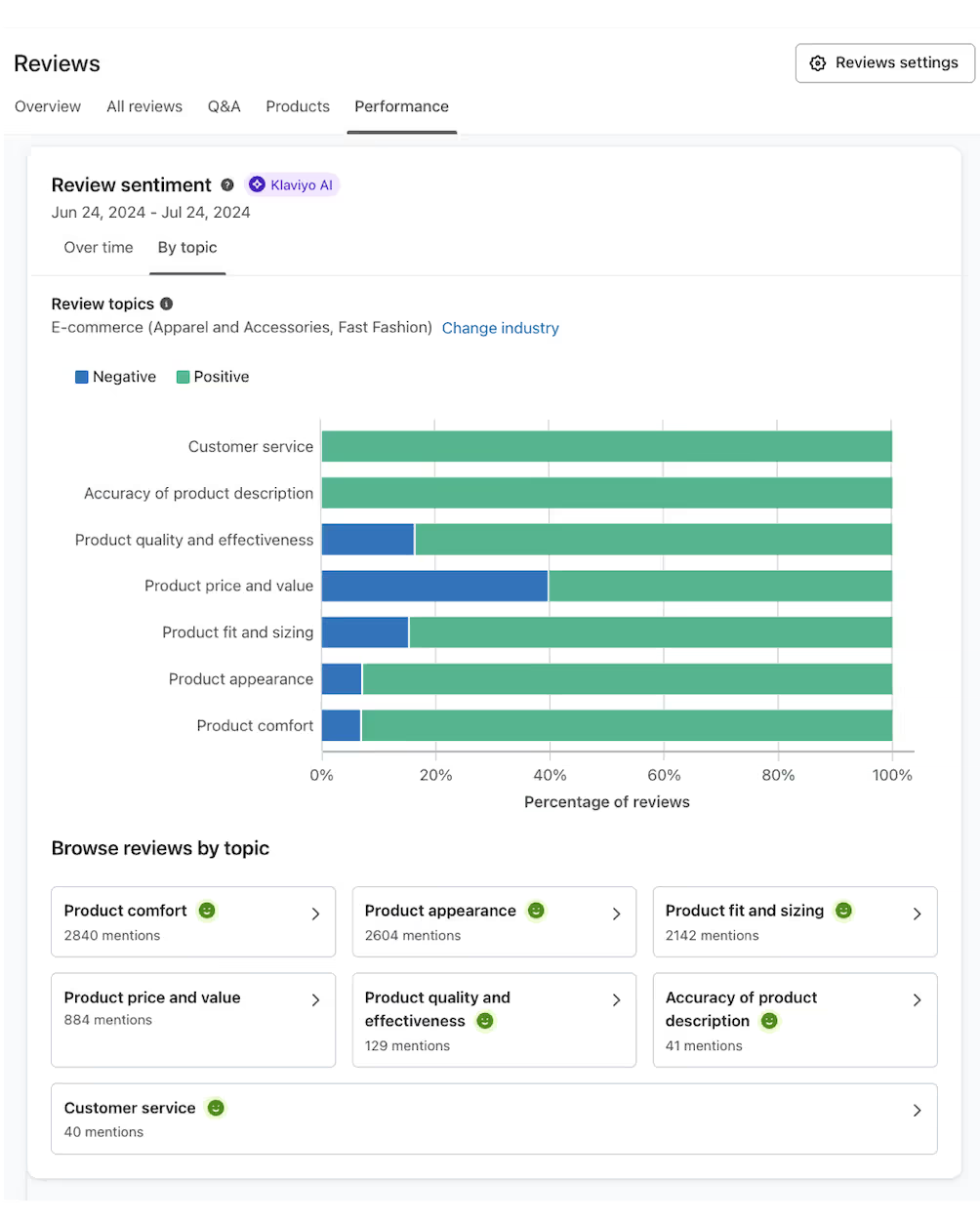Viewport: 980px width, 1220px height.
Task: Toggle the Positive legend series
Action: (212, 377)
